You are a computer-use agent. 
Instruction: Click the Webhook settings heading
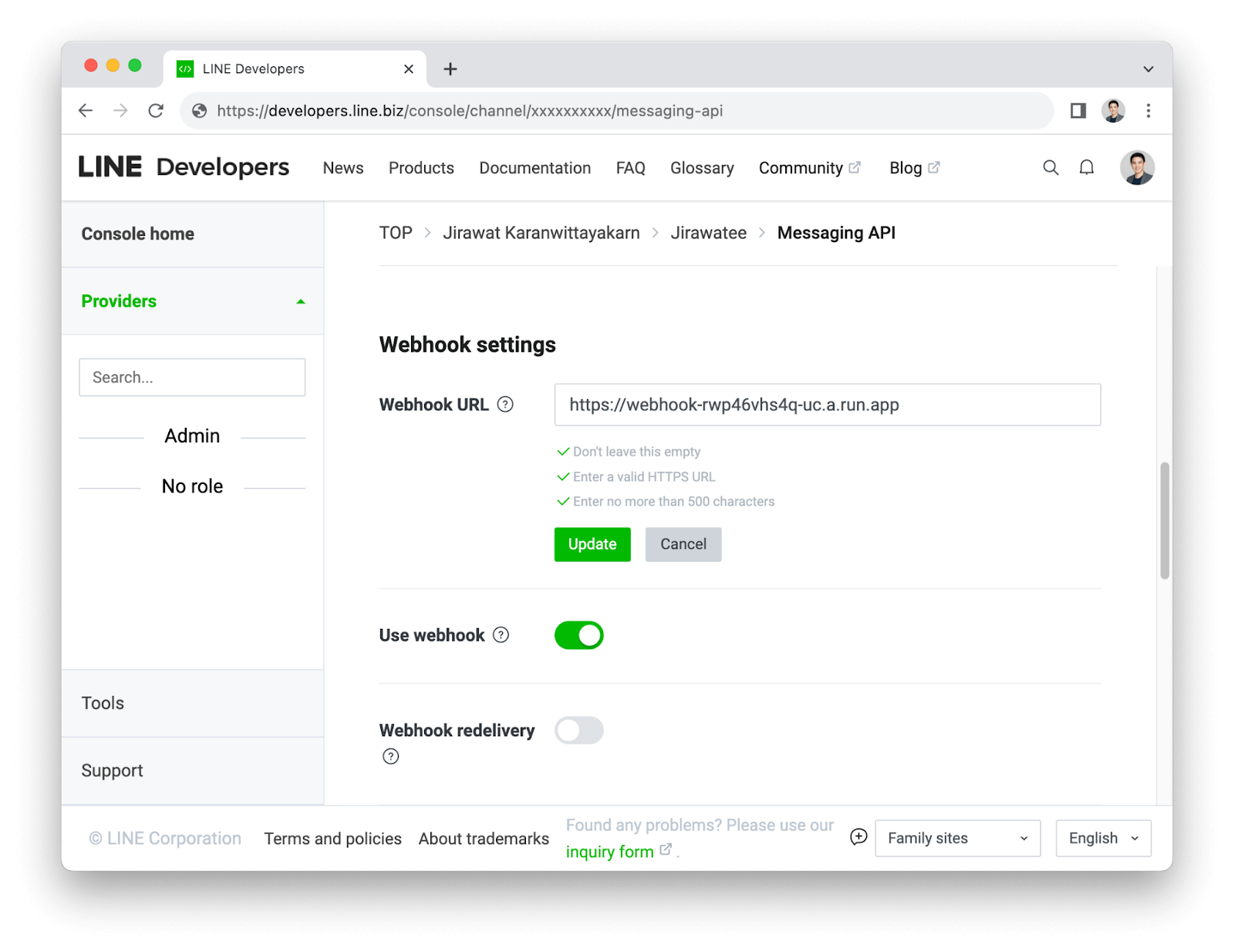pos(467,345)
